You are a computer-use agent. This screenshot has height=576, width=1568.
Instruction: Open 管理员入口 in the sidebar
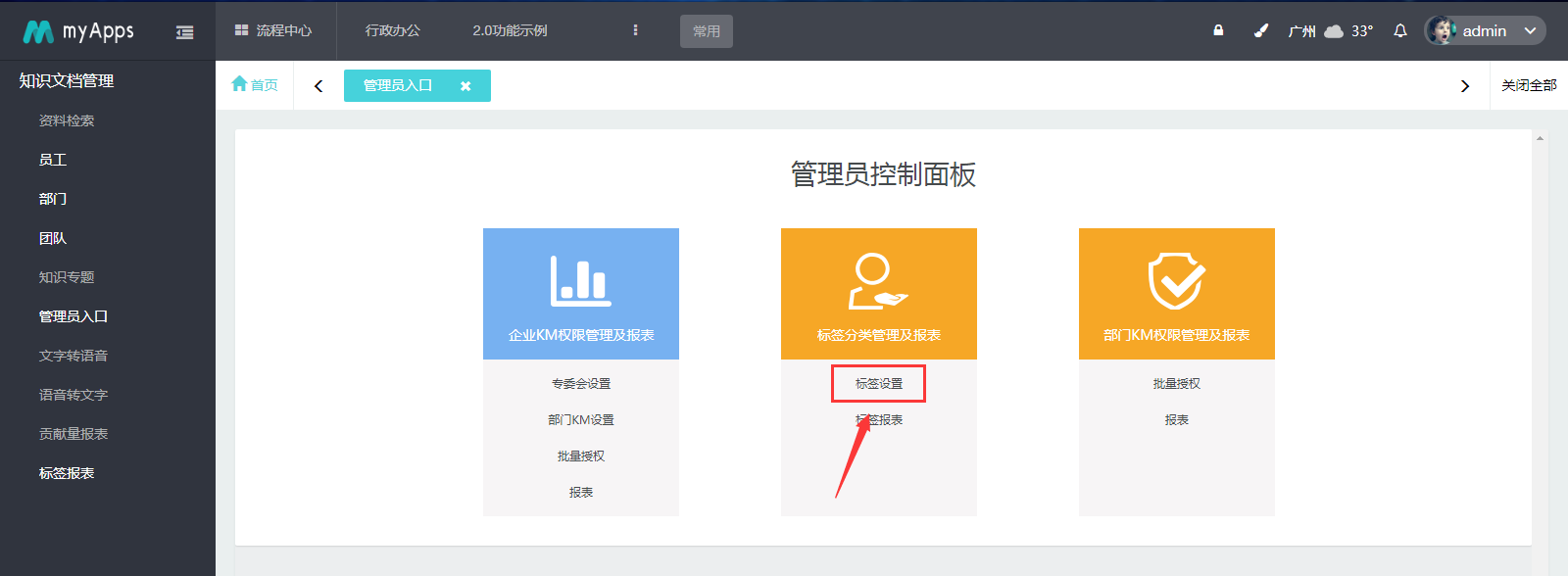[x=73, y=316]
